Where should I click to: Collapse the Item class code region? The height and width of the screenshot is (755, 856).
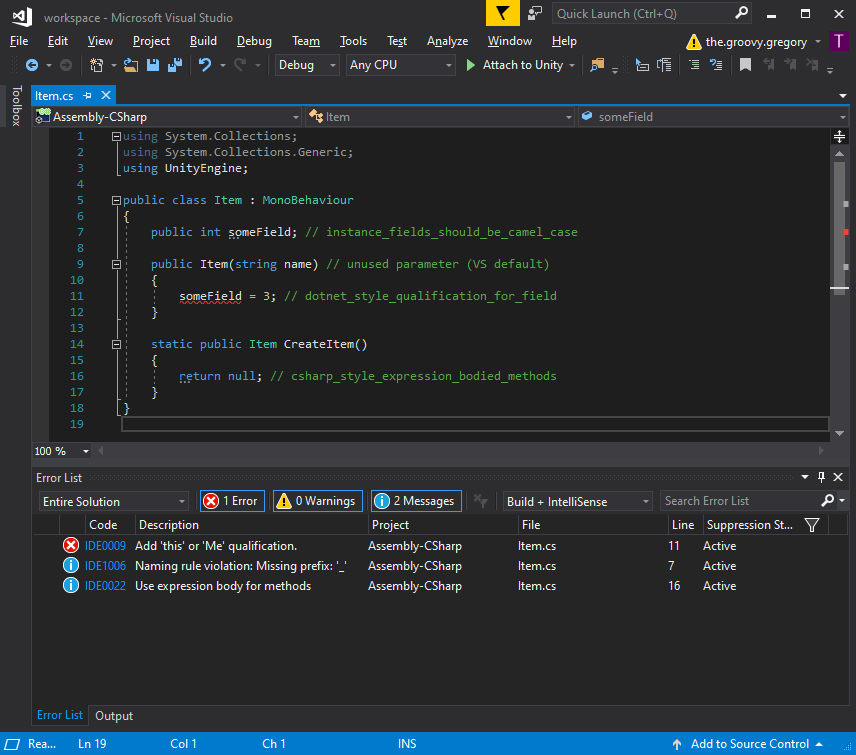point(116,199)
